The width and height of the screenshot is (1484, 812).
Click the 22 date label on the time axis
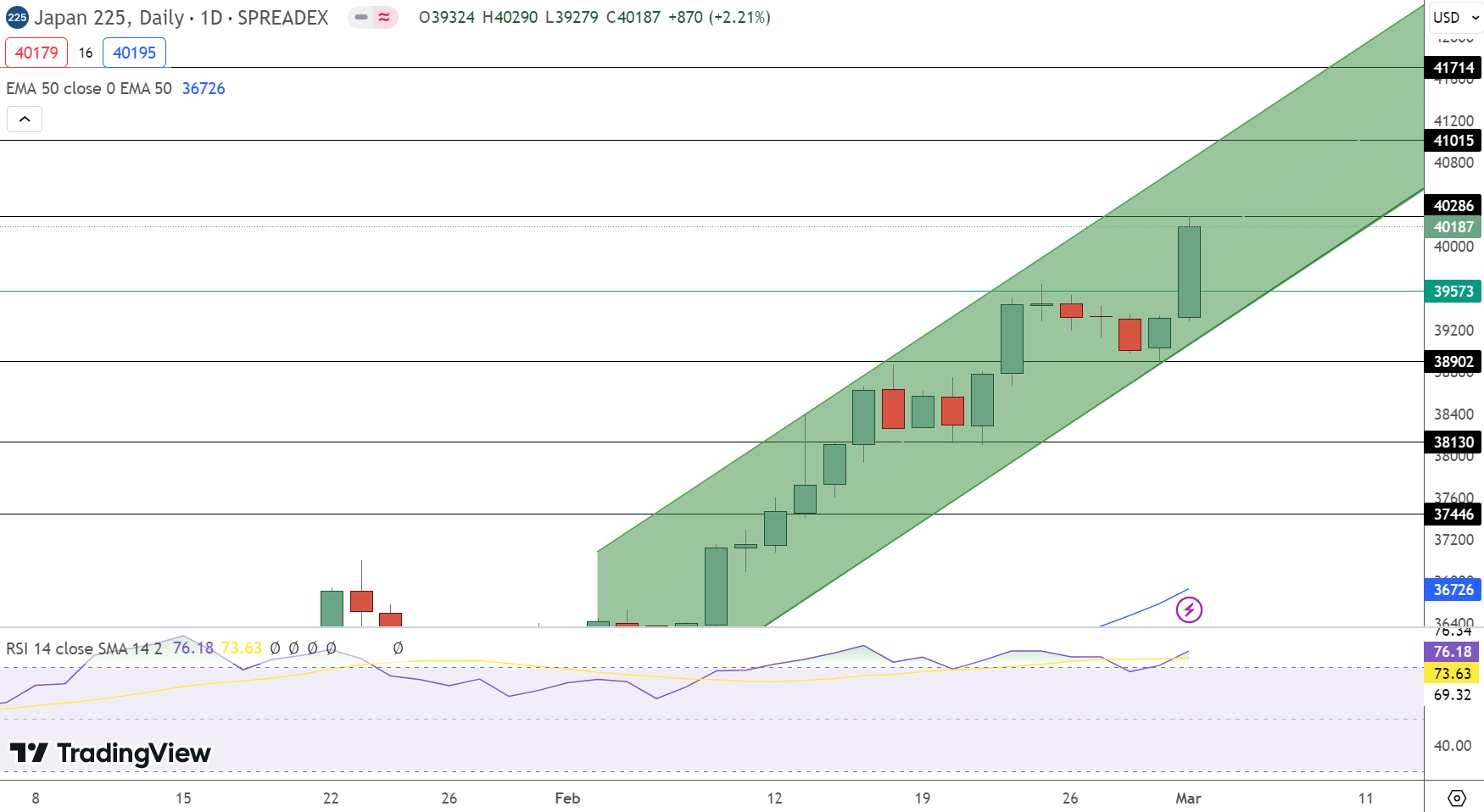click(331, 798)
